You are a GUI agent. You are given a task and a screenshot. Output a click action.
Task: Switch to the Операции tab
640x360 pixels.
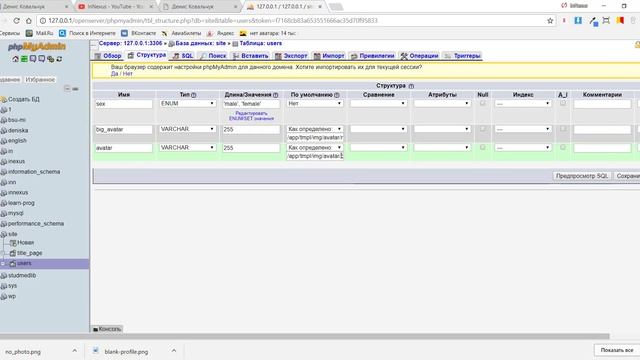420,56
